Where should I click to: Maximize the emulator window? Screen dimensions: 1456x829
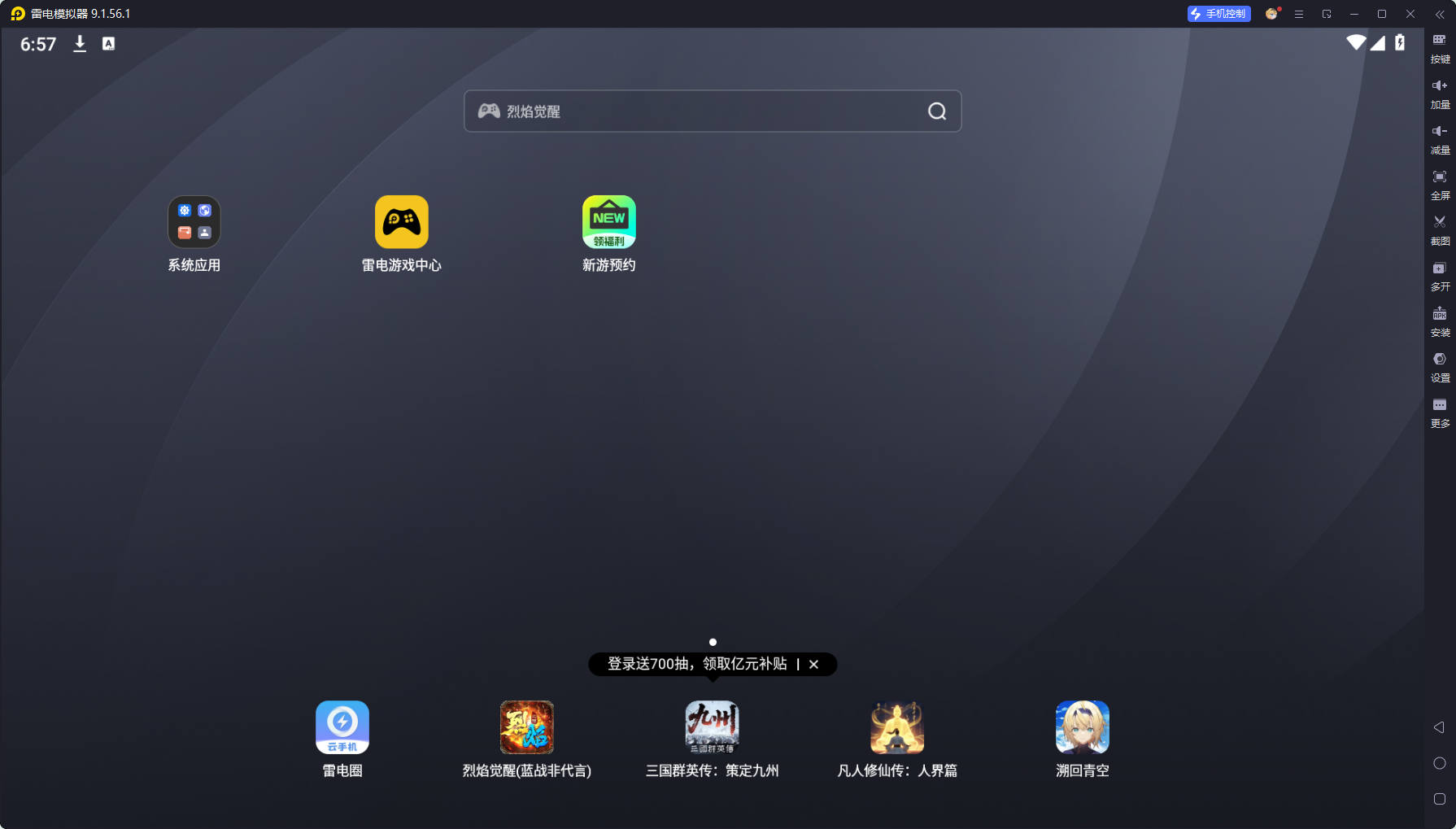pyautogui.click(x=1382, y=14)
